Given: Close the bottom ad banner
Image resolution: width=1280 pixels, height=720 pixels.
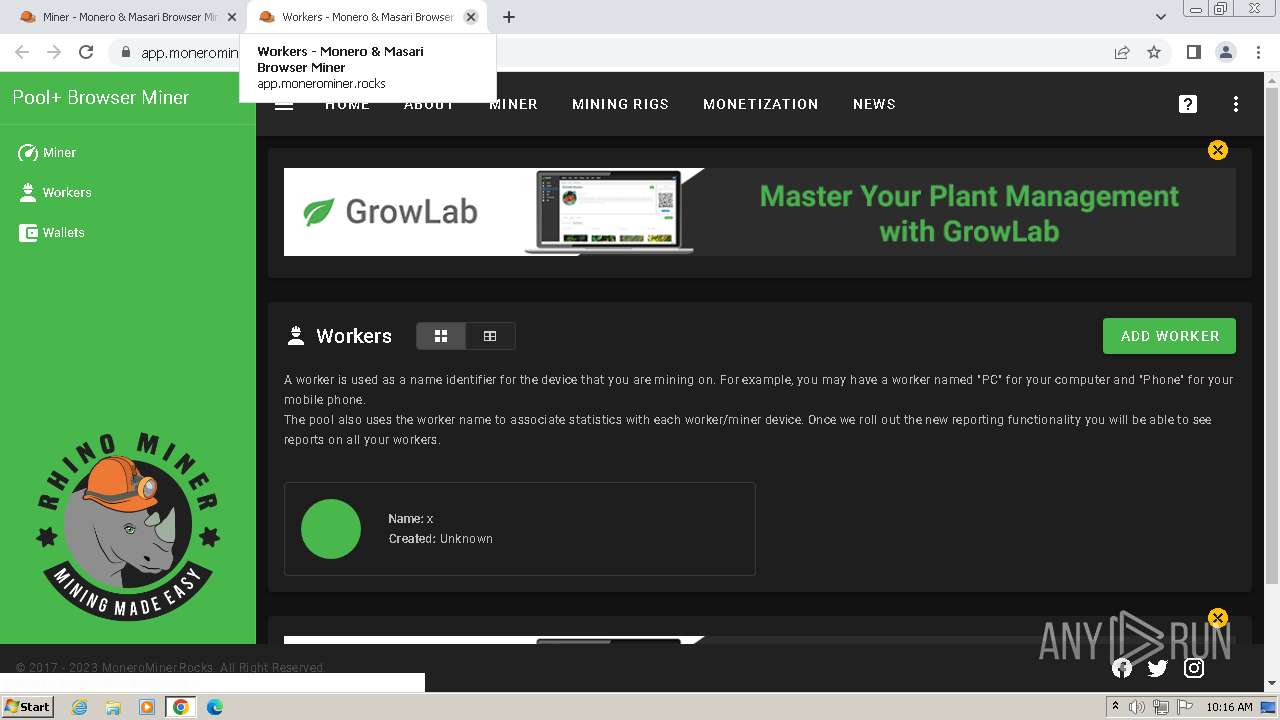Looking at the screenshot, I should pyautogui.click(x=1217, y=618).
